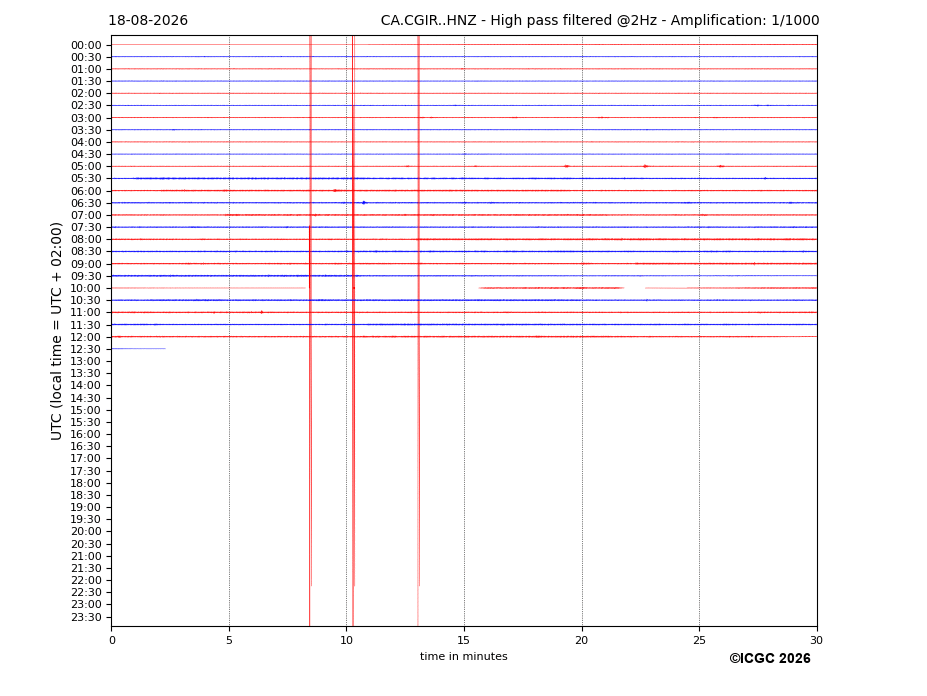Click the UTC local time y-axis label
Viewport: 927px width, 696px height.
pos(56,331)
